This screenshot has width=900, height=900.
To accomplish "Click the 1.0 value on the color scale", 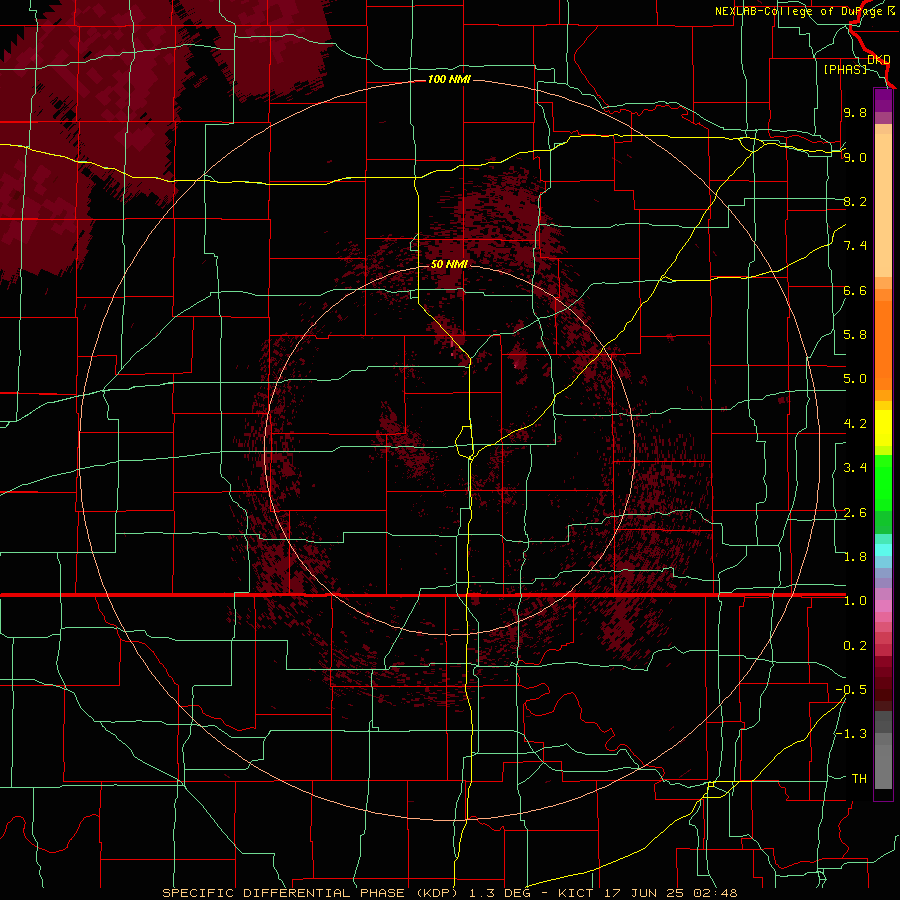I will click(855, 601).
